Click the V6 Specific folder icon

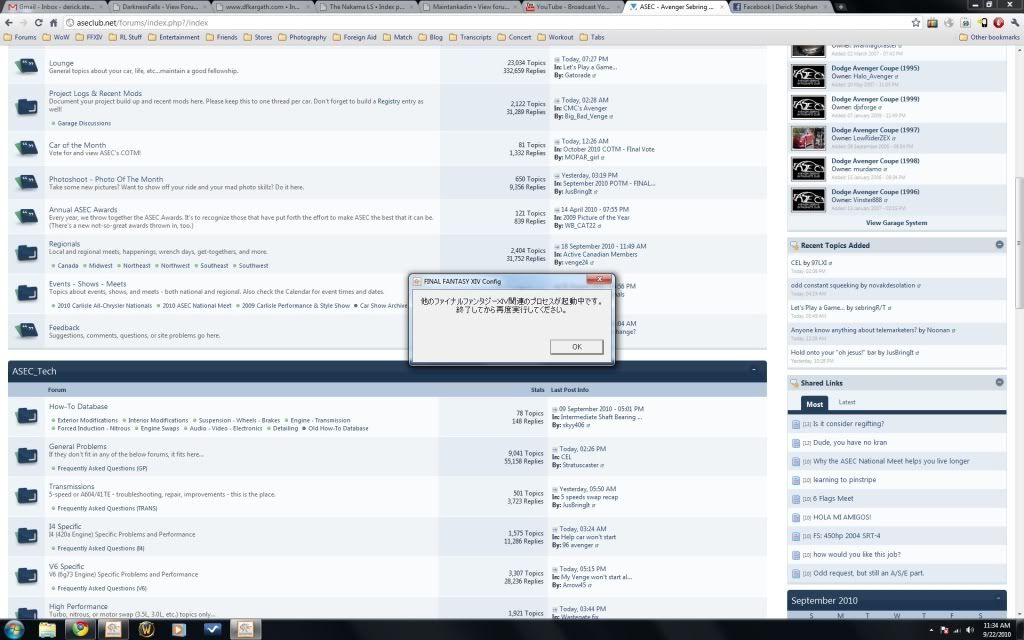(26, 575)
